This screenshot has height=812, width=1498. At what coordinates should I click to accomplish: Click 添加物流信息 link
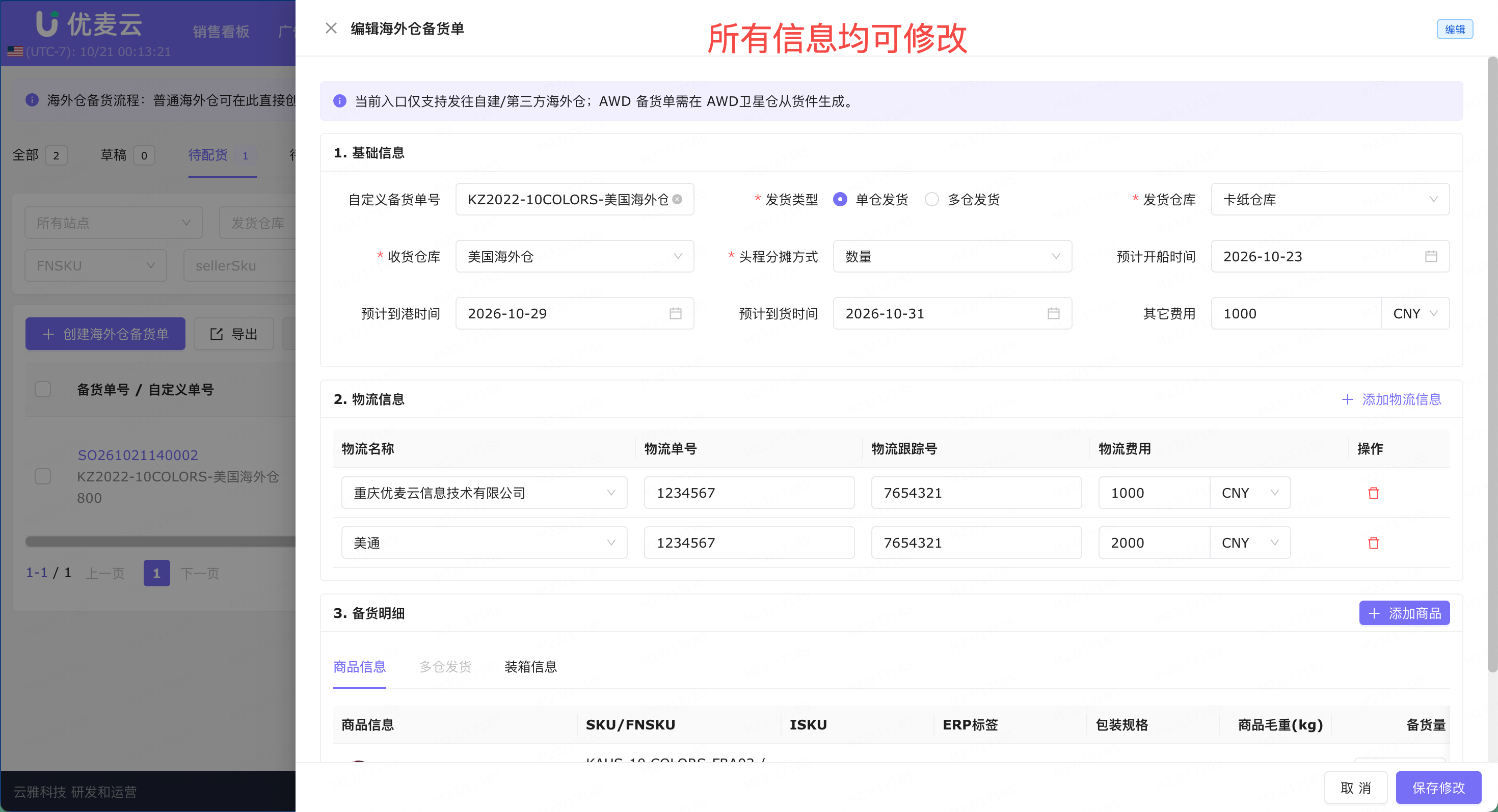(x=1392, y=400)
